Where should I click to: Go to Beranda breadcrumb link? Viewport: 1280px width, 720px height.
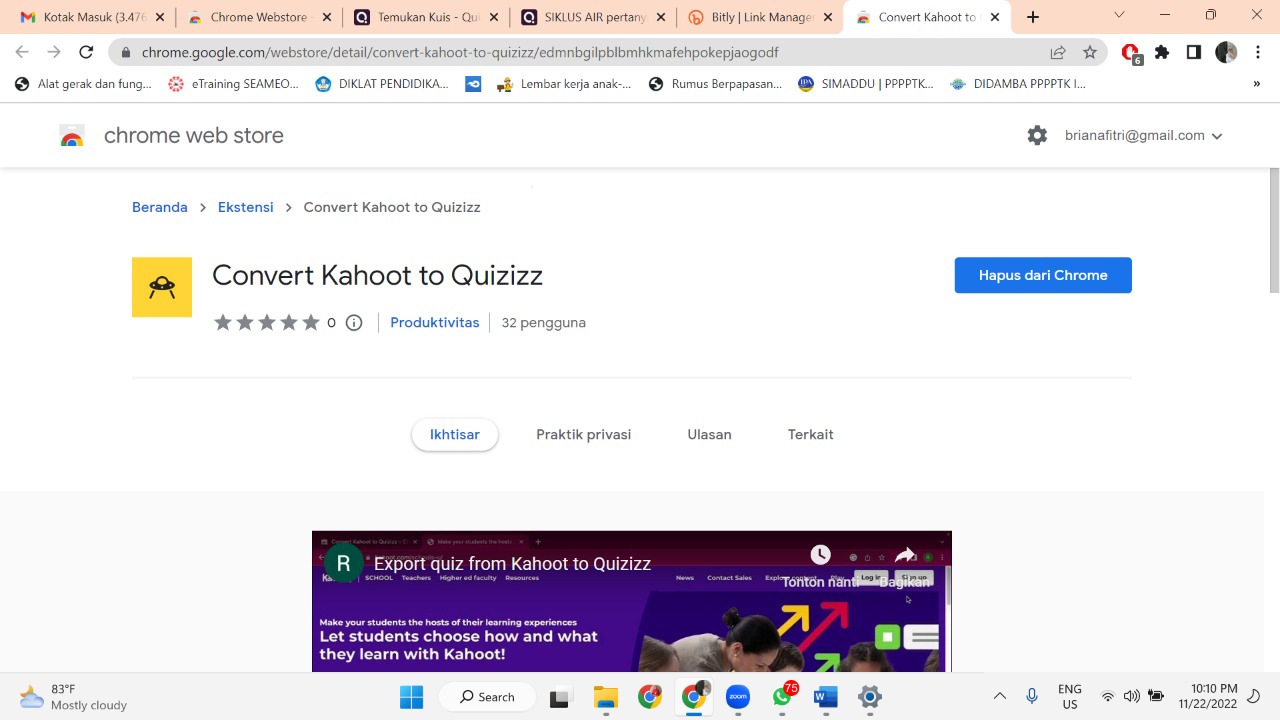(160, 207)
